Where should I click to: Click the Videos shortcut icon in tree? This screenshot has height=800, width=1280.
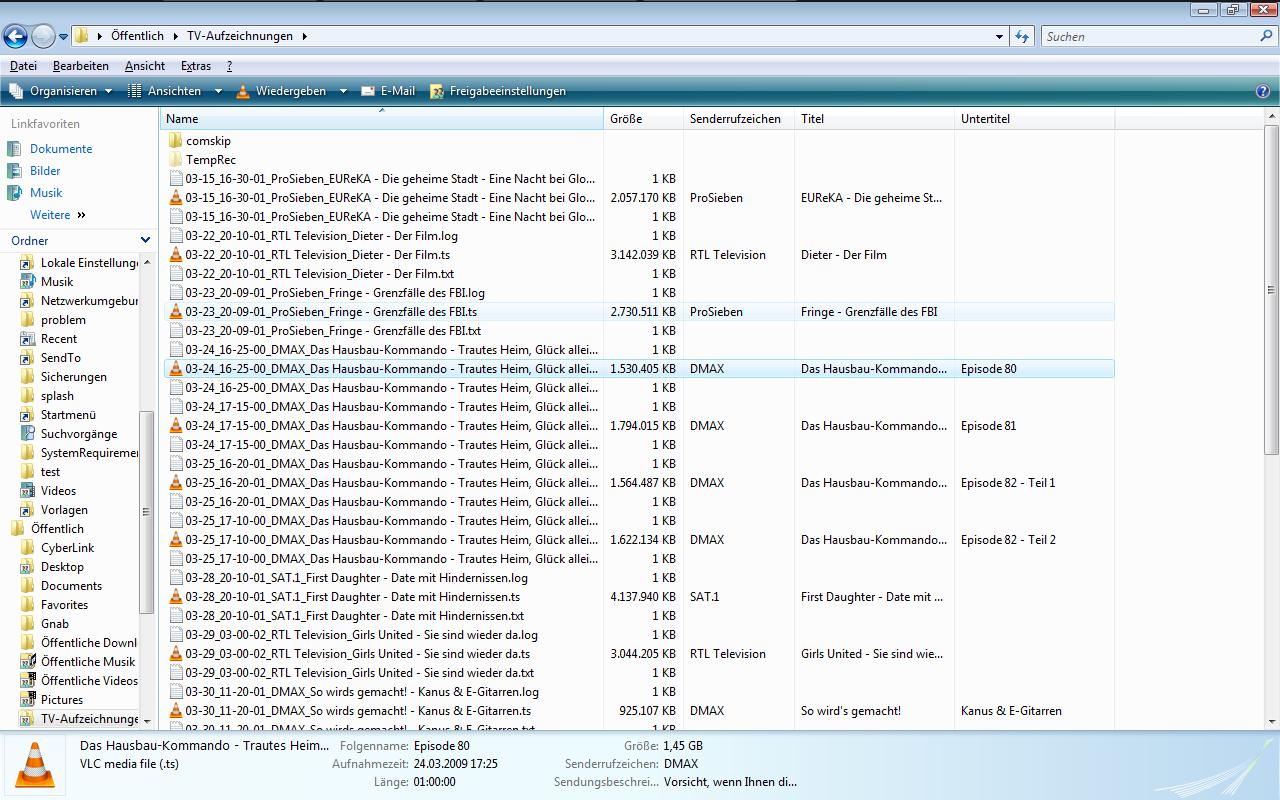(28, 491)
